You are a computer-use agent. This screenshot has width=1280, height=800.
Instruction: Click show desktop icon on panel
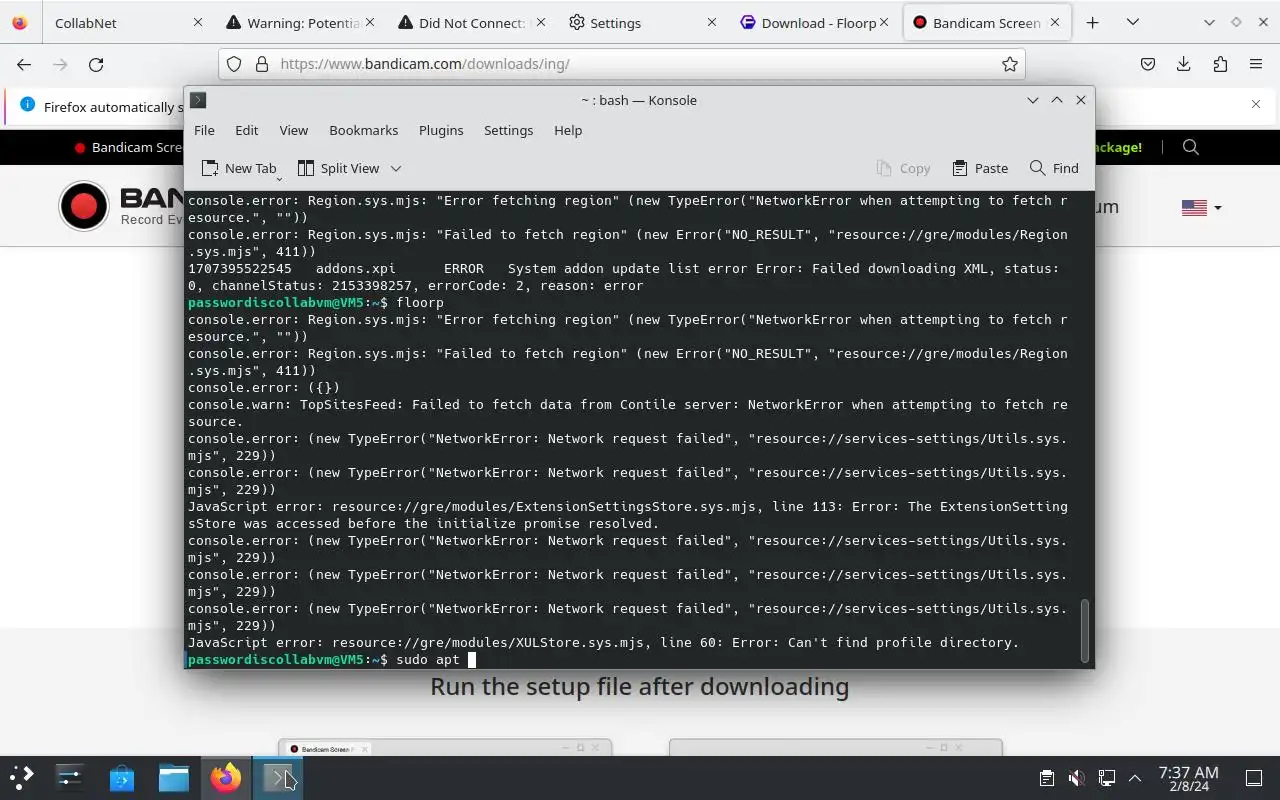click(x=1254, y=778)
